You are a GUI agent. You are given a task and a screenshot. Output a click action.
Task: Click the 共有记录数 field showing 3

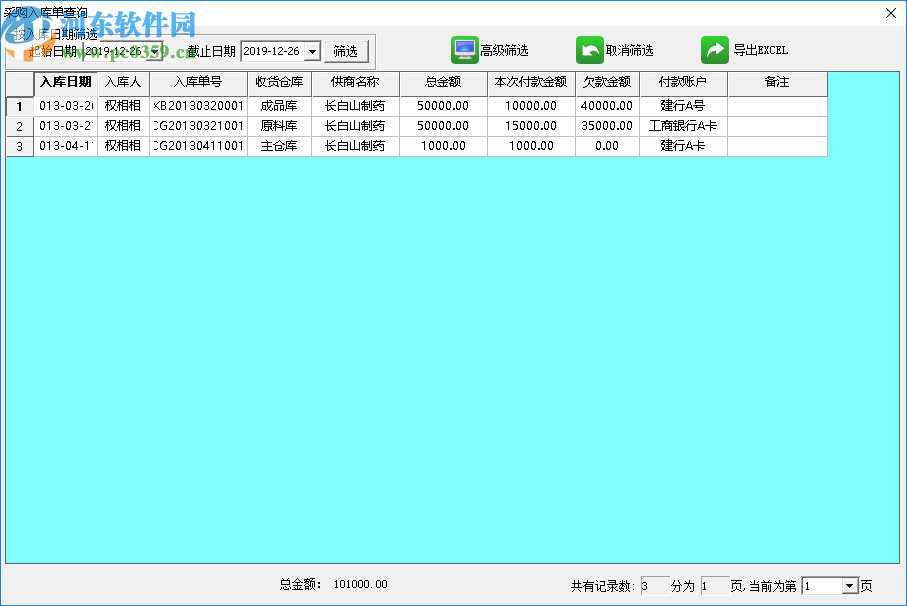(654, 586)
